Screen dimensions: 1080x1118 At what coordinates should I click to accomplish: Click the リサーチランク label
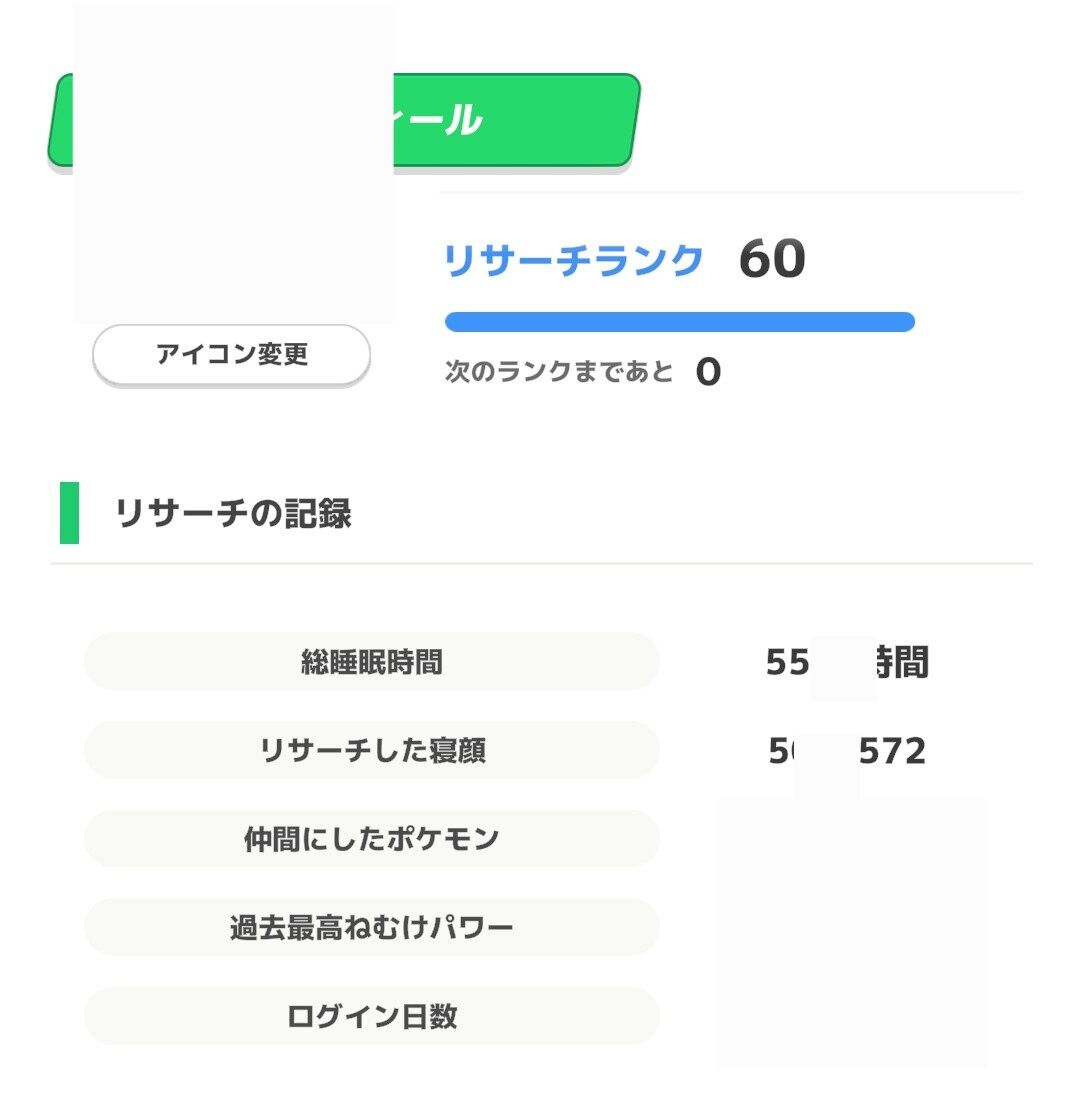(573, 261)
